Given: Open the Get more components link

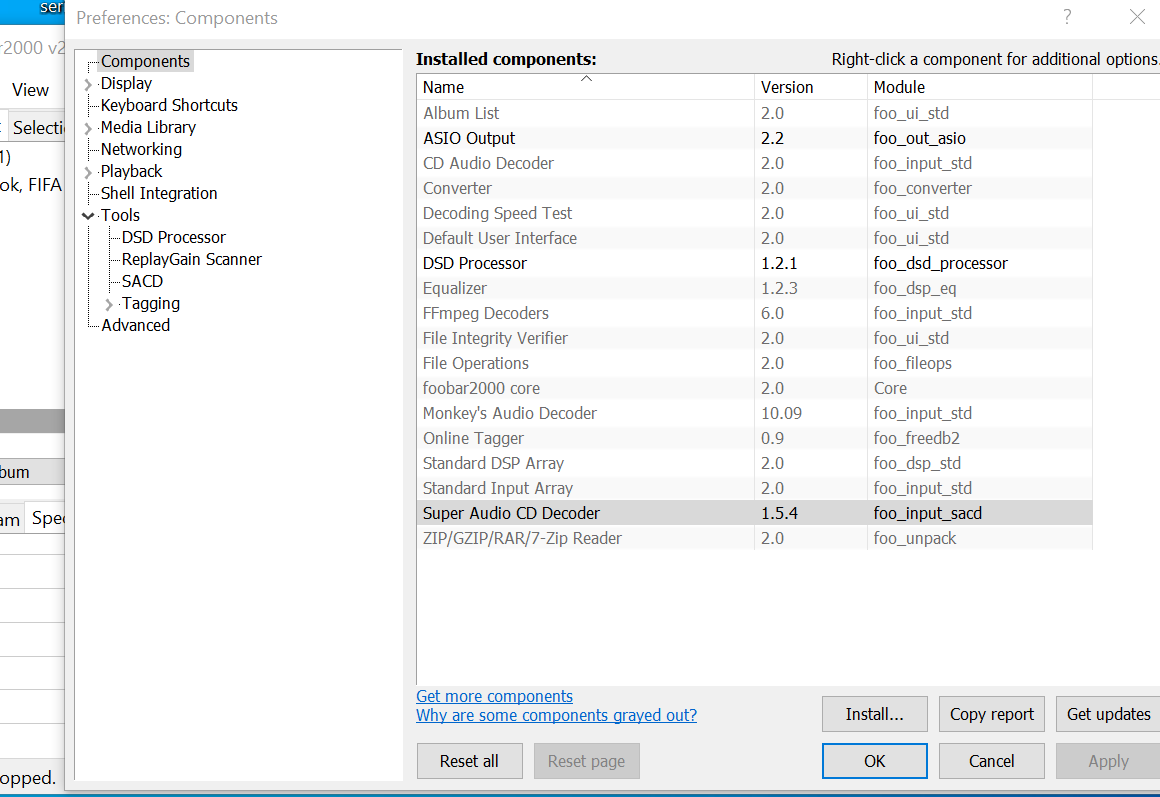Looking at the screenshot, I should (x=494, y=696).
